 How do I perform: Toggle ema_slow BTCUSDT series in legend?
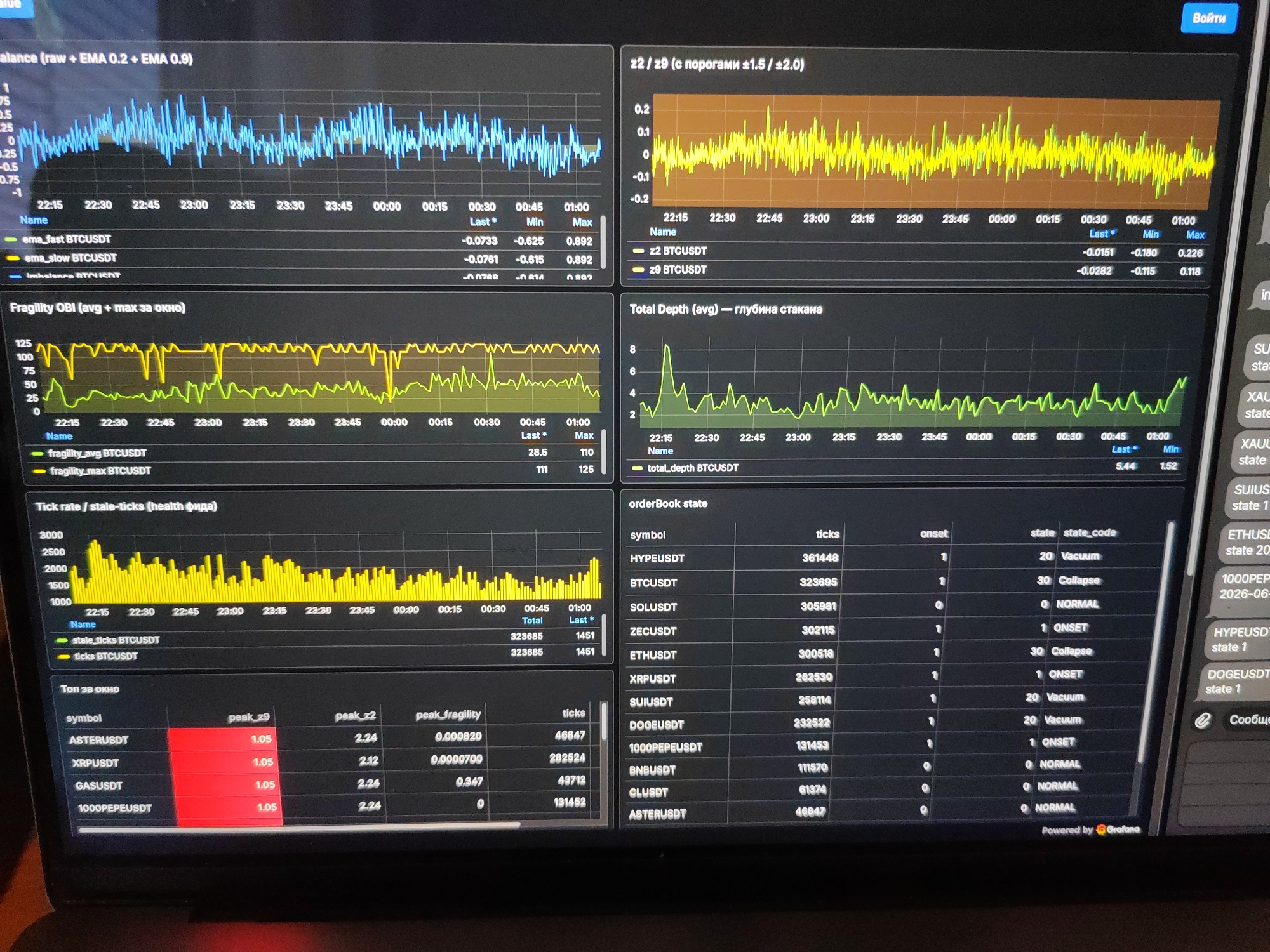(x=70, y=258)
